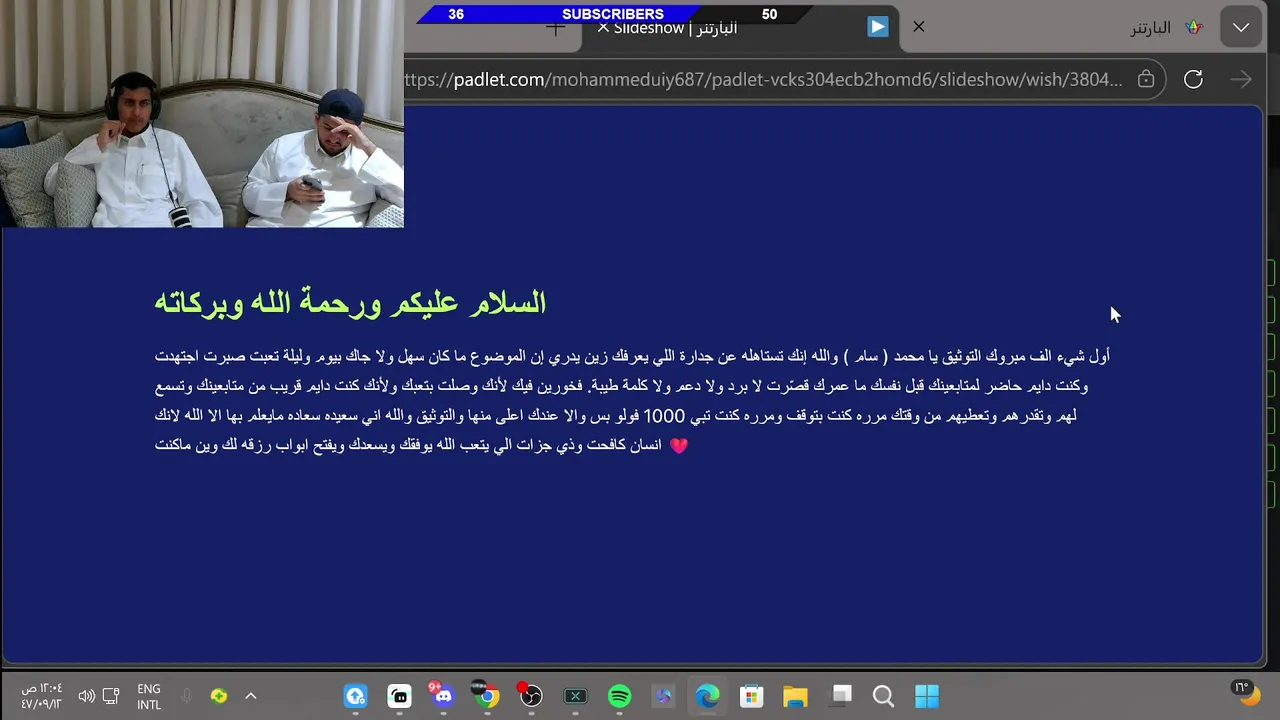
Task: Open the purple app icon beside Edge
Action: (x=663, y=696)
